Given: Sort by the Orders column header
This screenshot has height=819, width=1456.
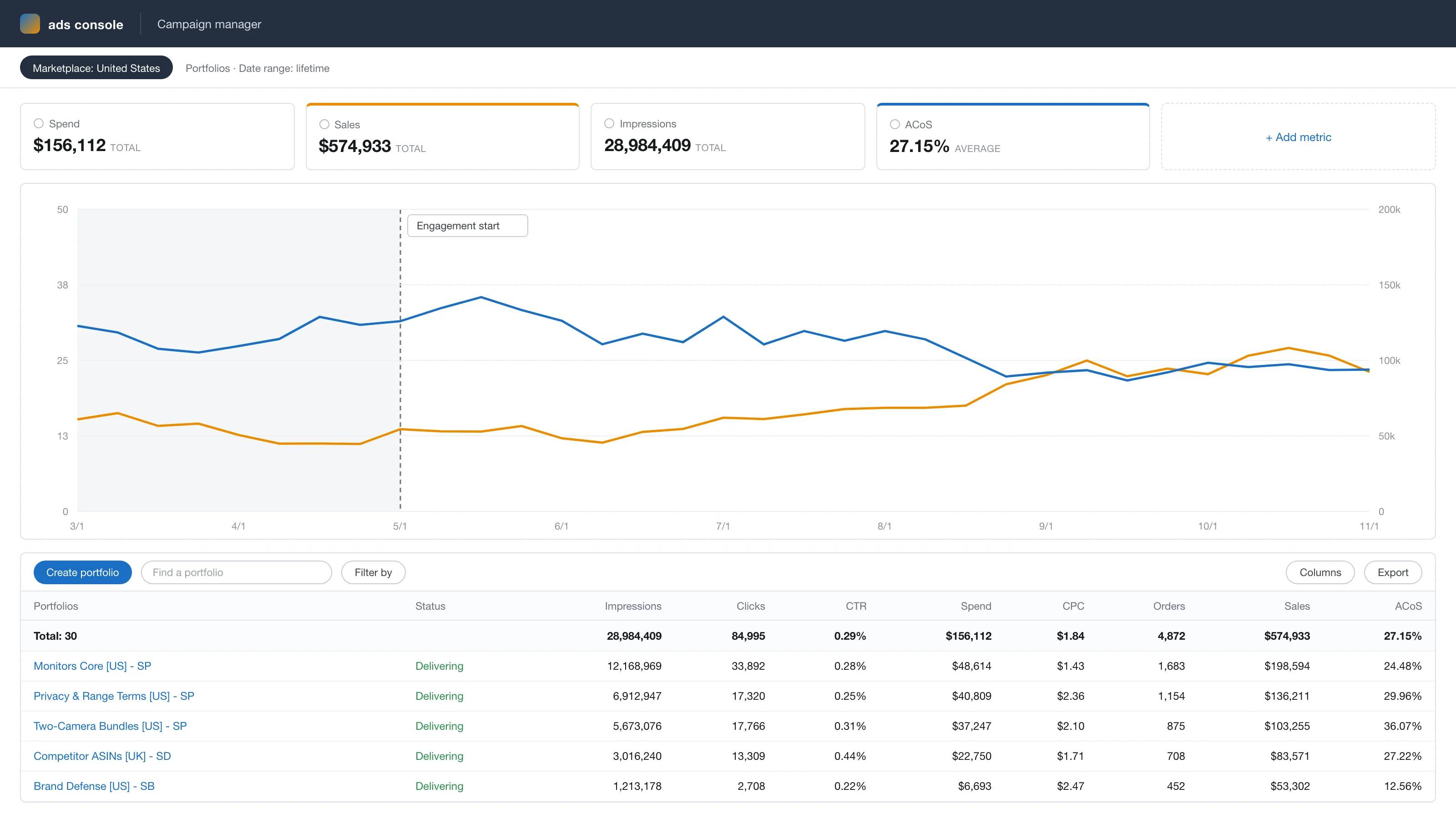Looking at the screenshot, I should 1169,606.
